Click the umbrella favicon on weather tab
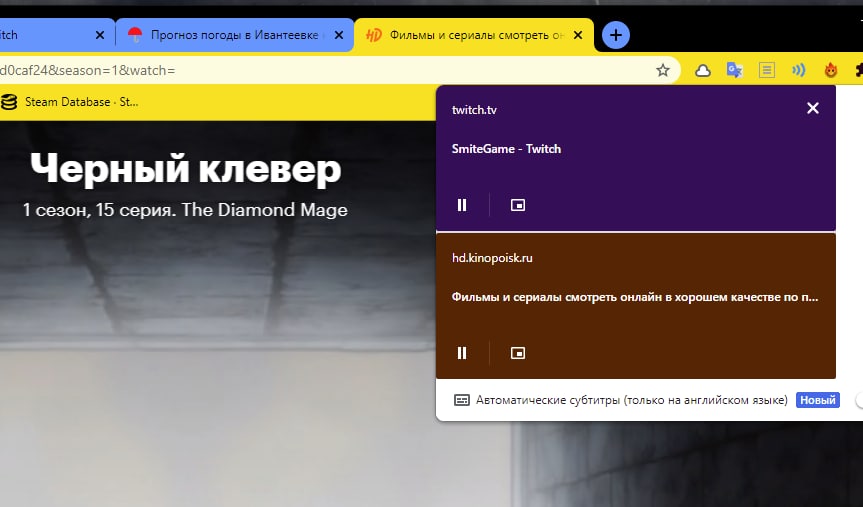This screenshot has width=863, height=507. coord(135,35)
